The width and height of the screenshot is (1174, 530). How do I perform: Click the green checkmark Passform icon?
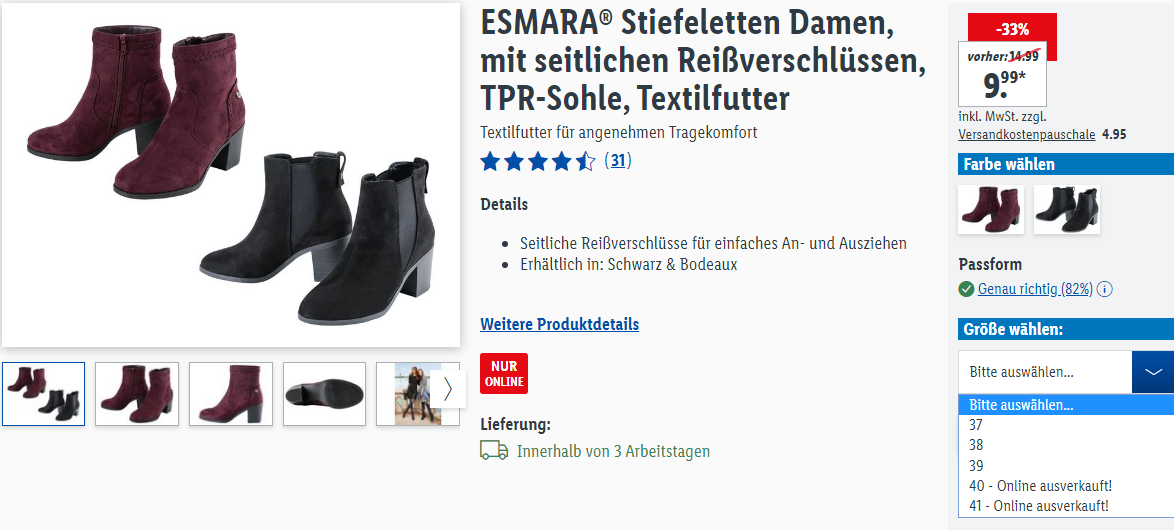pyautogui.click(x=966, y=289)
